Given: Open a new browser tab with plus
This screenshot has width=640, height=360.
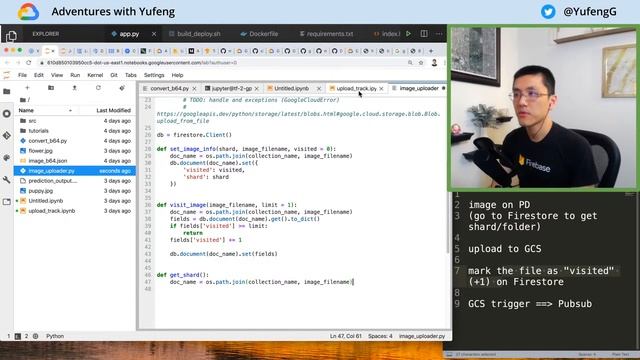Looking at the screenshot, I should pyautogui.click(x=431, y=51).
